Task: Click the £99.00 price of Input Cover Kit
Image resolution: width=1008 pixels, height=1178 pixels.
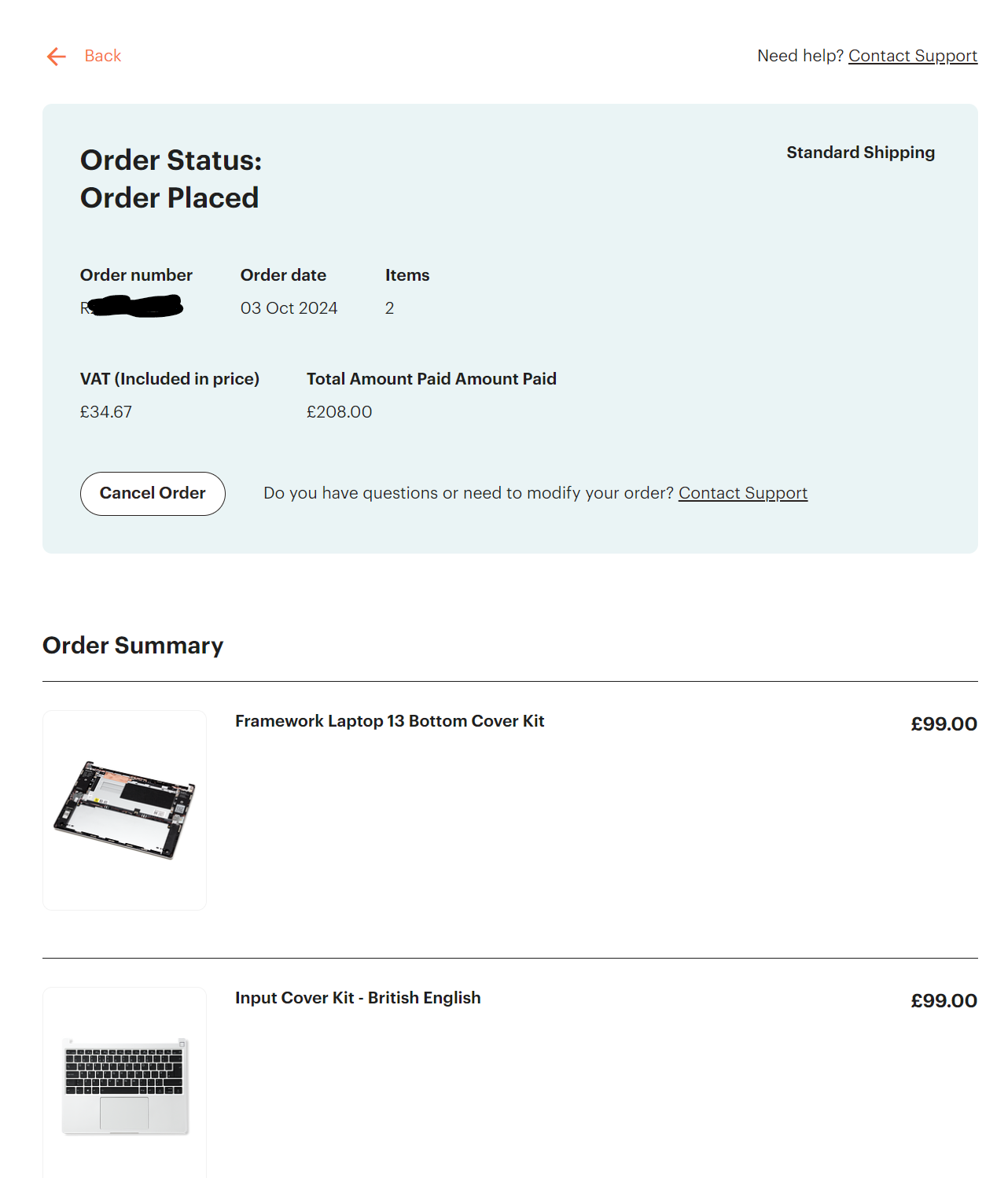Action: click(x=944, y=1001)
